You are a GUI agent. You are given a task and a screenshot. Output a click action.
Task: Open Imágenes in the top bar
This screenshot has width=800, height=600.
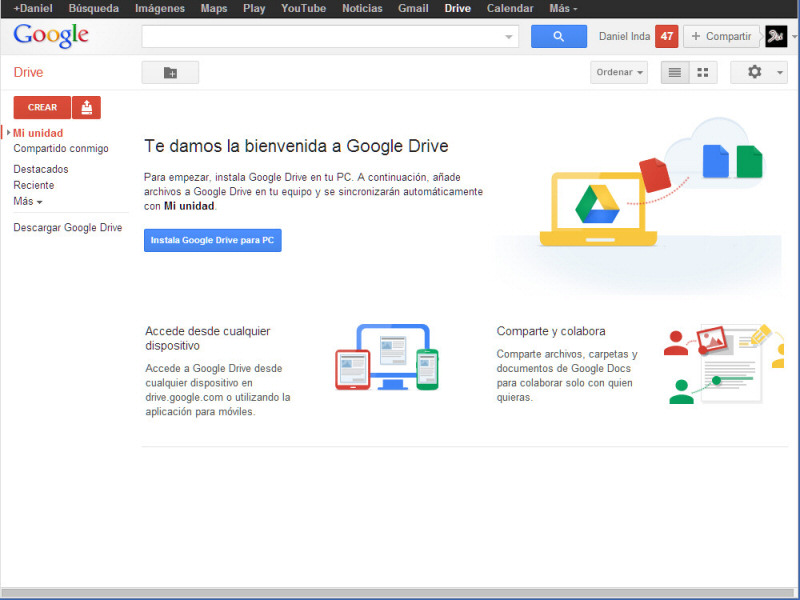pyautogui.click(x=160, y=9)
